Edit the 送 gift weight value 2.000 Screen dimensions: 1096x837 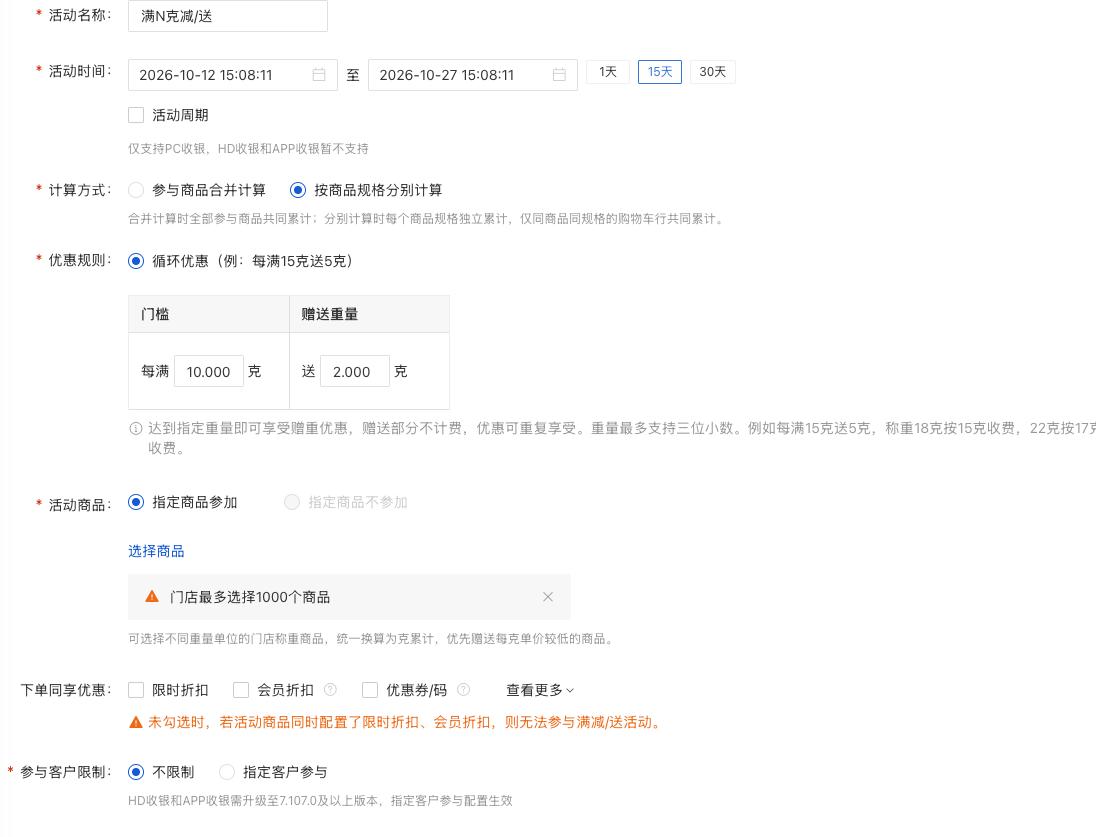[x=355, y=371]
